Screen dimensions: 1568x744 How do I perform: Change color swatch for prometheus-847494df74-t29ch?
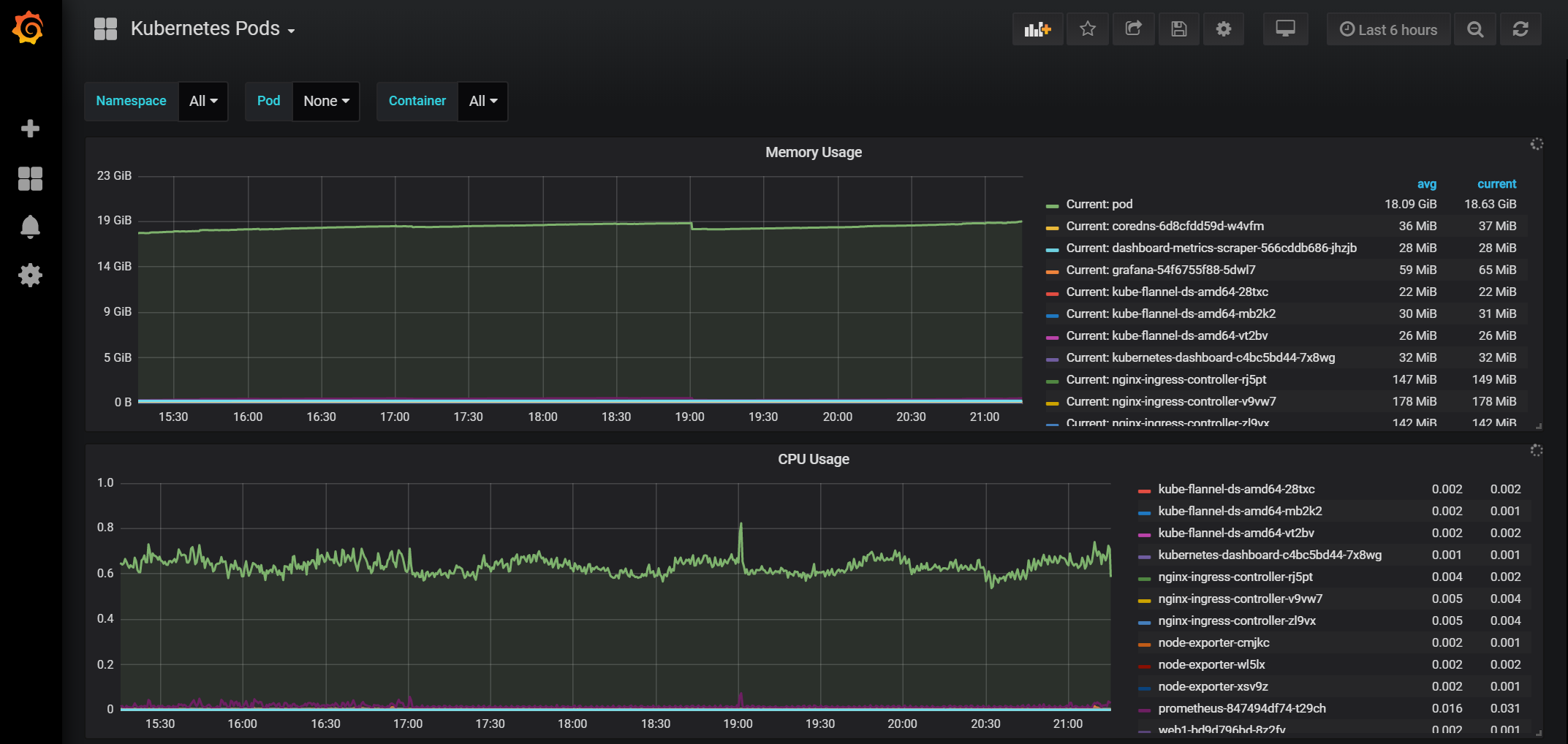pyautogui.click(x=1145, y=710)
